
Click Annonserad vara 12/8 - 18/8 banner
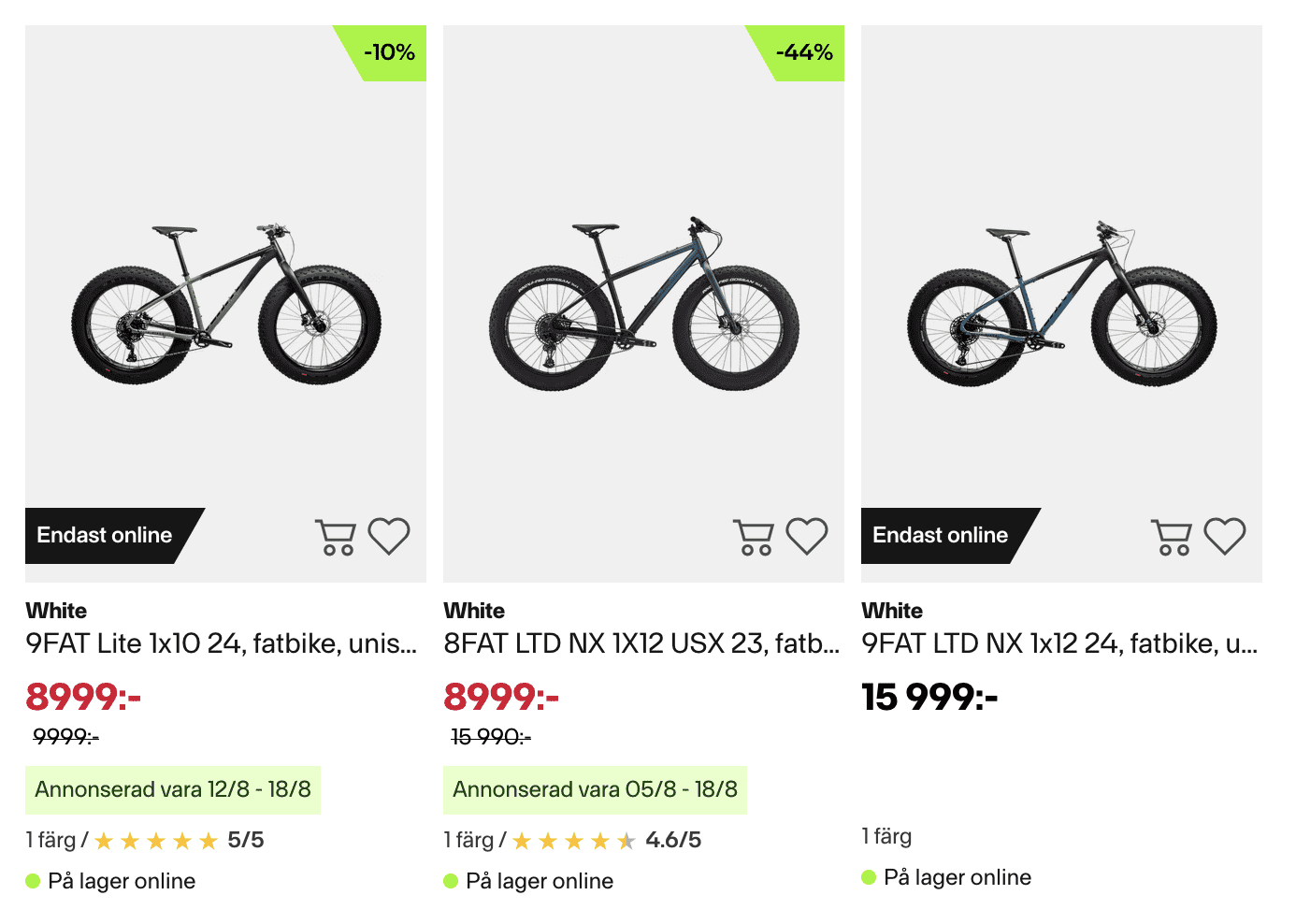click(x=173, y=789)
